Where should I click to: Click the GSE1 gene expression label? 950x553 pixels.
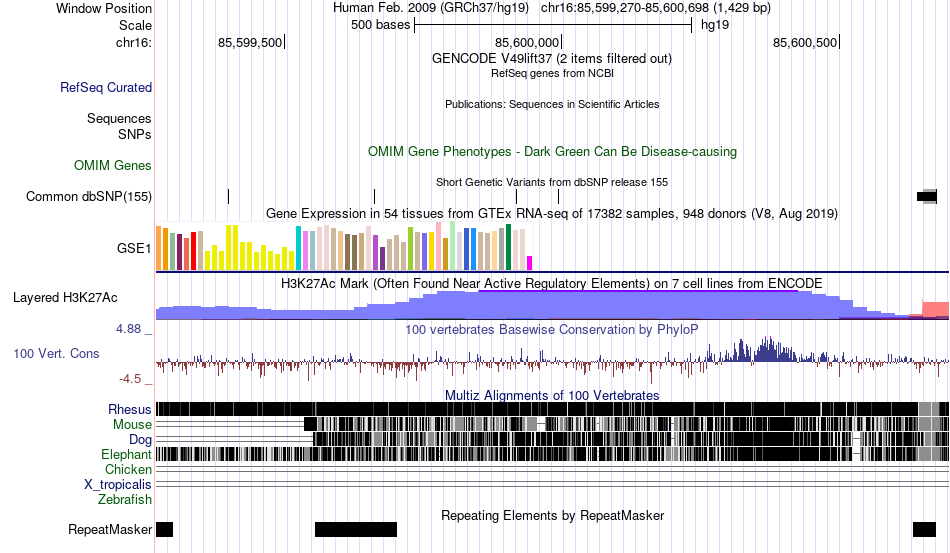tap(134, 248)
